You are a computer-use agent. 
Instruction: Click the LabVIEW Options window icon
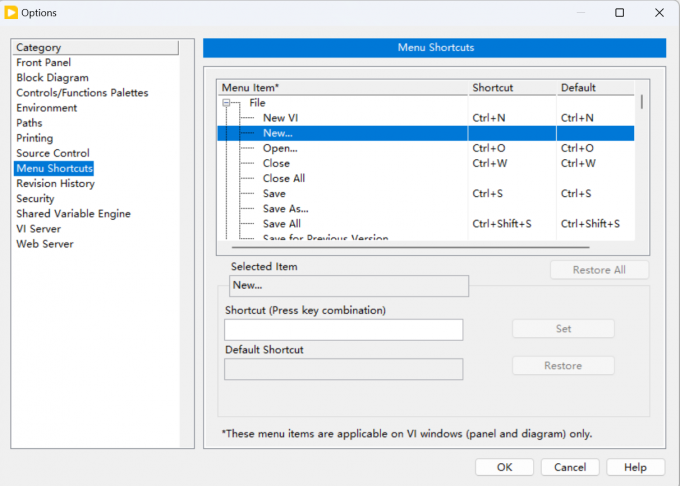click(11, 13)
